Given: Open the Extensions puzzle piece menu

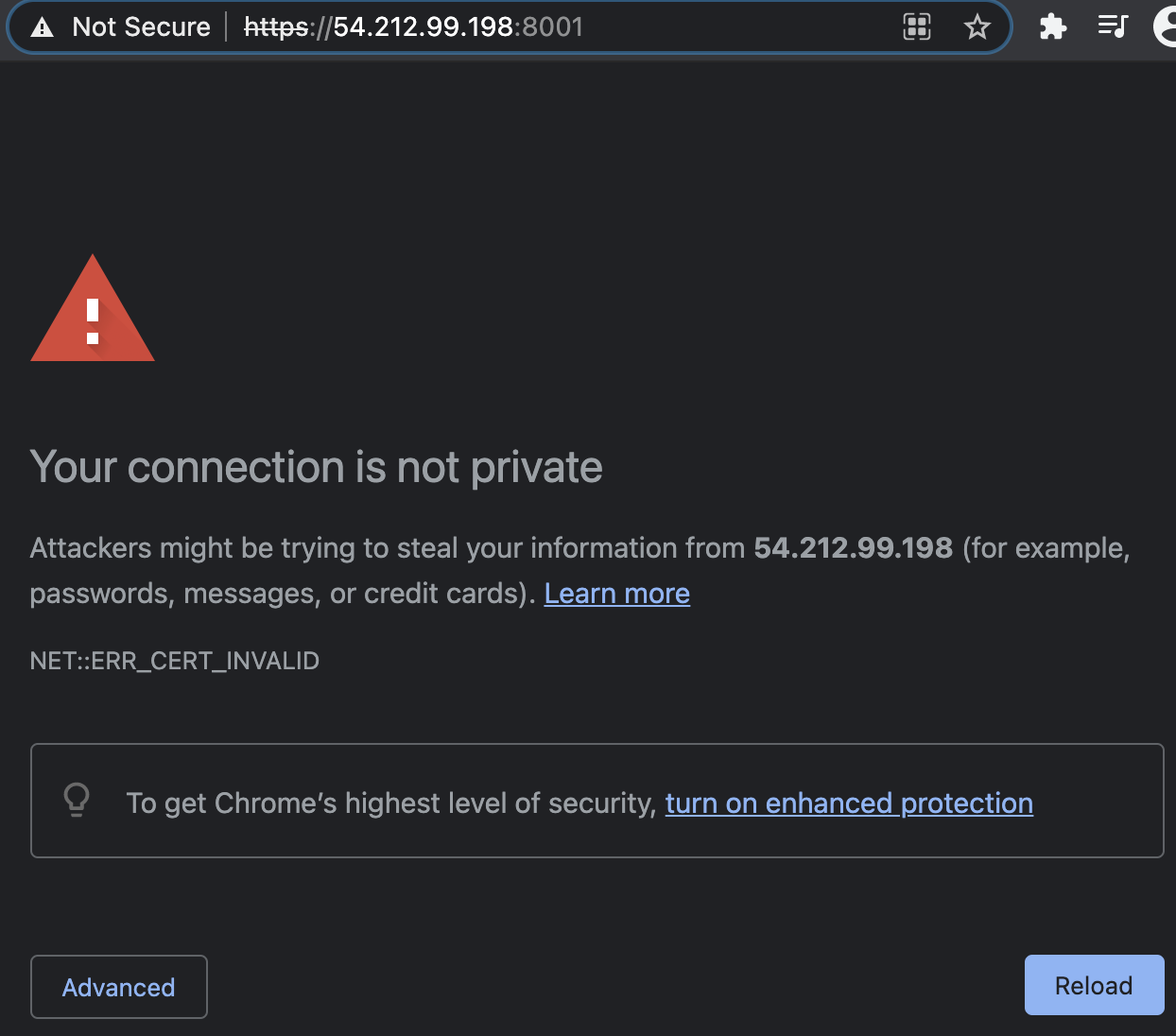Looking at the screenshot, I should pyautogui.click(x=1052, y=26).
